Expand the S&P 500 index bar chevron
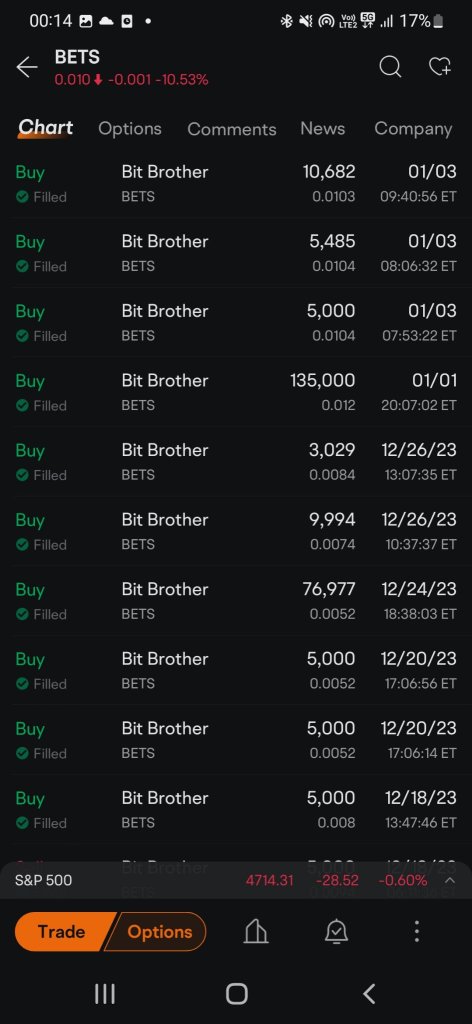The width and height of the screenshot is (472, 1024). click(450, 880)
